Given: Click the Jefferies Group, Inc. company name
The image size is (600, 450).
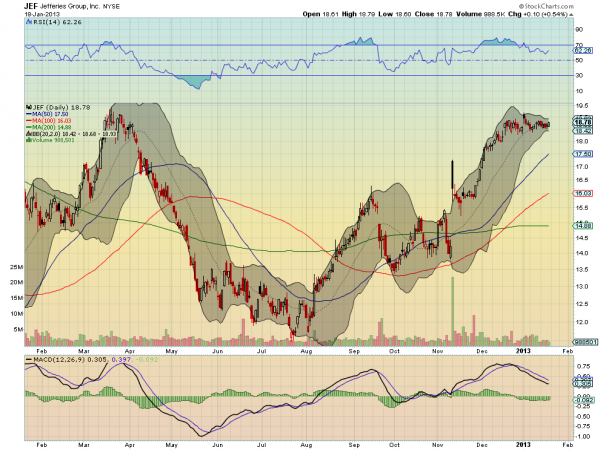Looking at the screenshot, I should pos(69,7).
